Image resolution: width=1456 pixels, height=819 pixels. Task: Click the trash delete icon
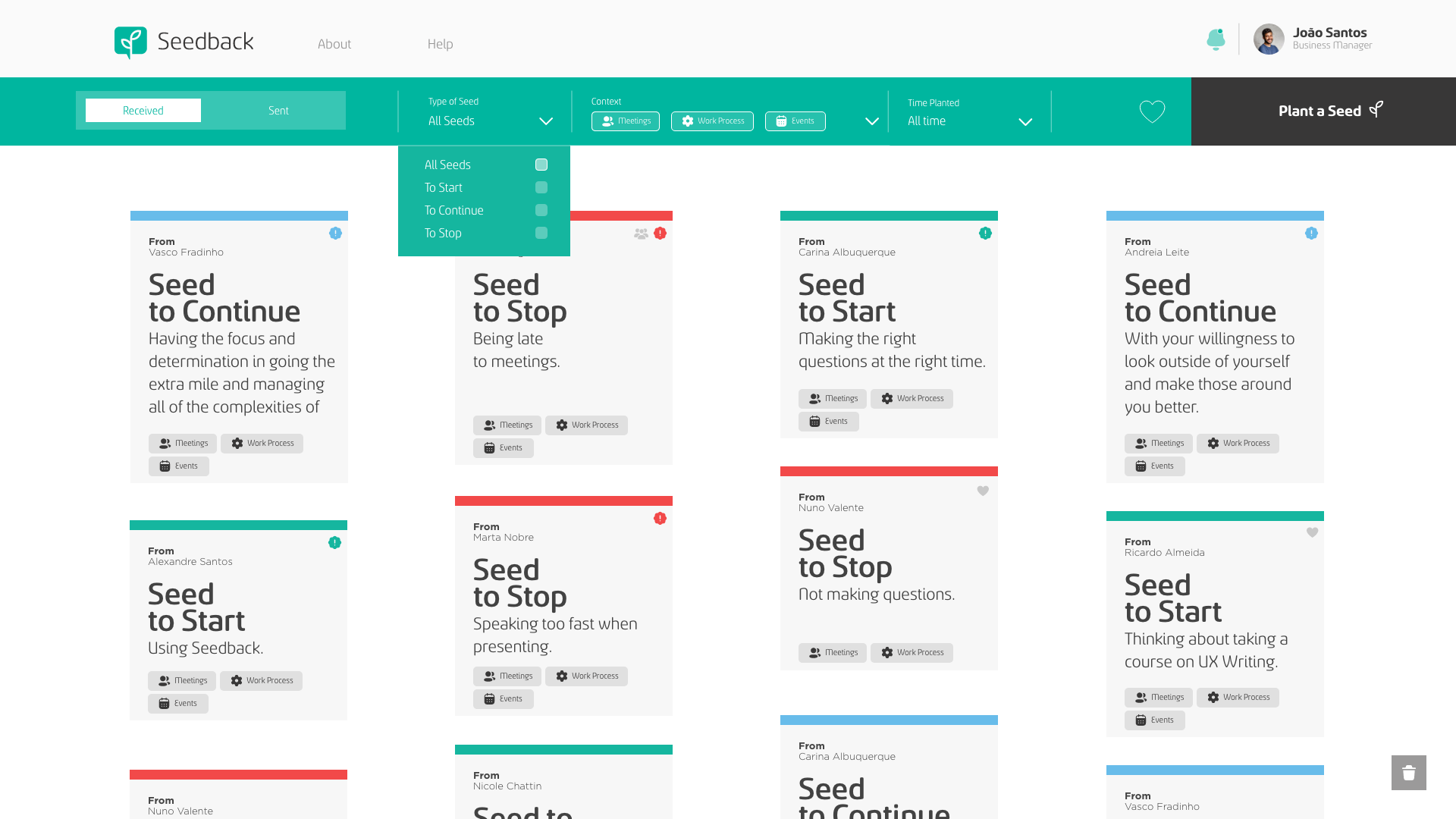1408,773
